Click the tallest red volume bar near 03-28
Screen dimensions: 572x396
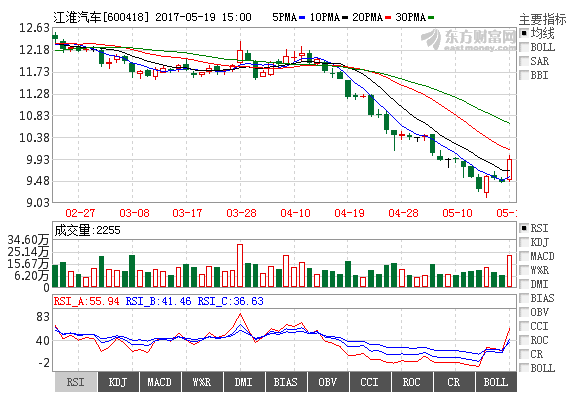pyautogui.click(x=240, y=265)
